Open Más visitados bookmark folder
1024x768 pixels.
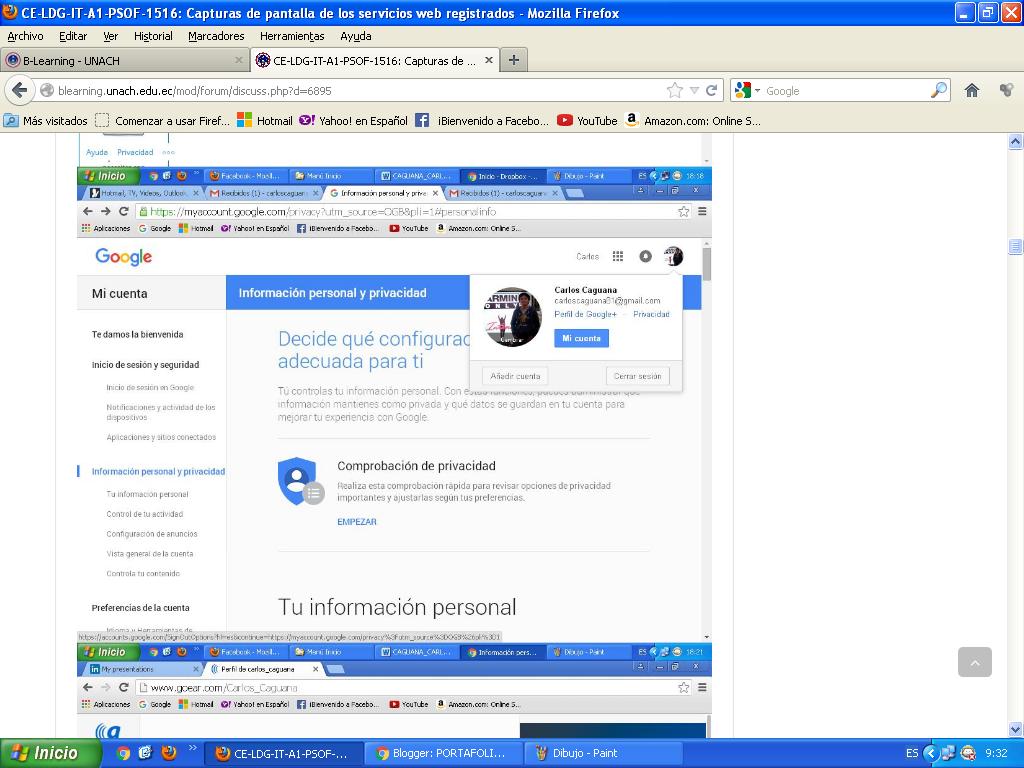46,121
